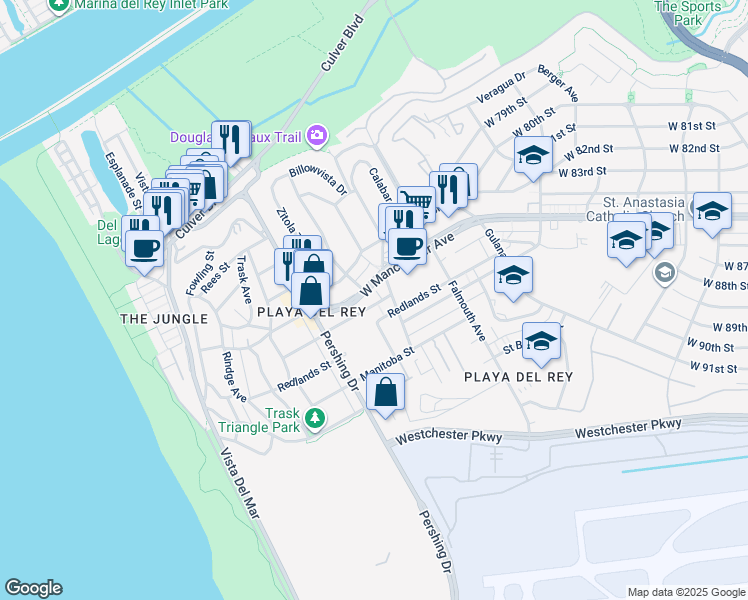Click the Veragua Dr street label
748x600 pixels.
pyautogui.click(x=501, y=87)
